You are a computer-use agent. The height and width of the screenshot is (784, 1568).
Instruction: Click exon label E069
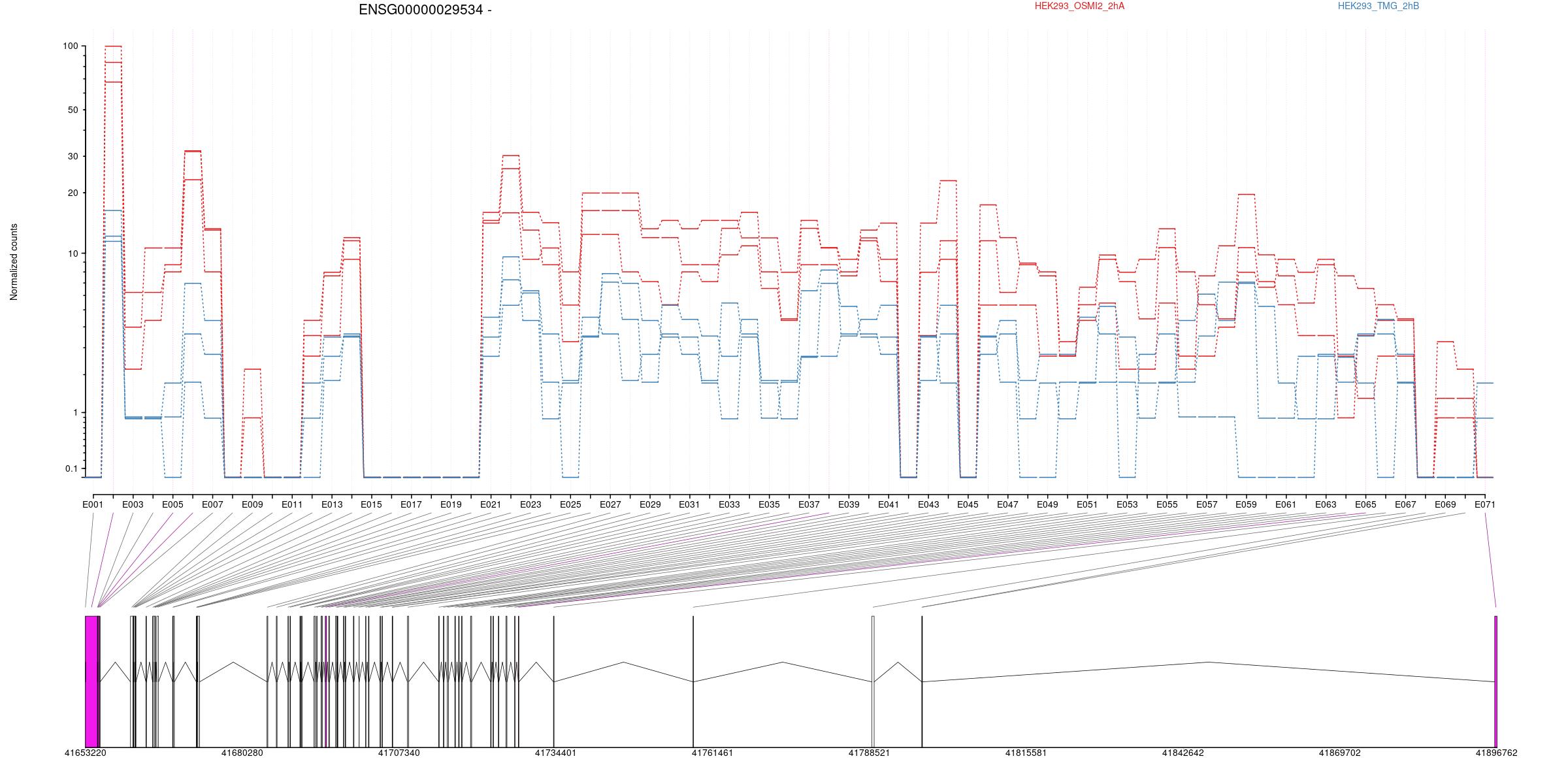(1445, 504)
